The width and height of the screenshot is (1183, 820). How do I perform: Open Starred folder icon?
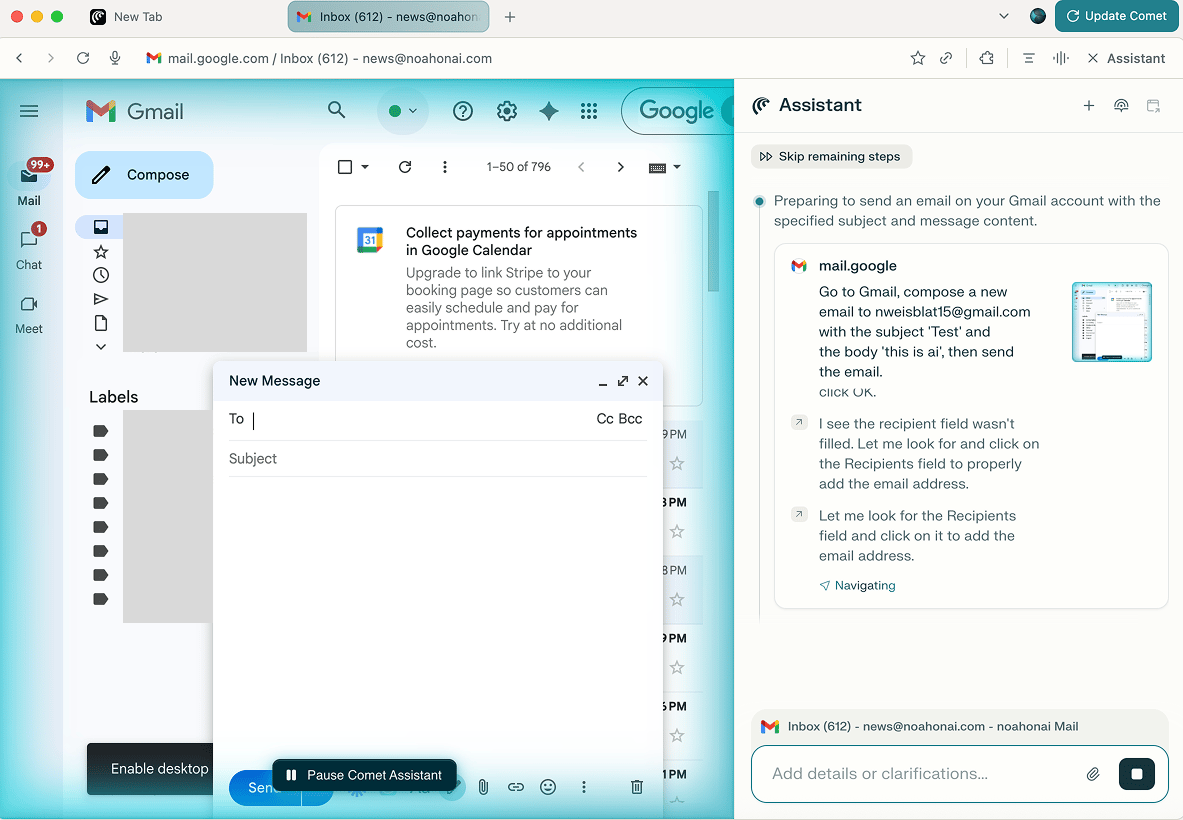(100, 251)
